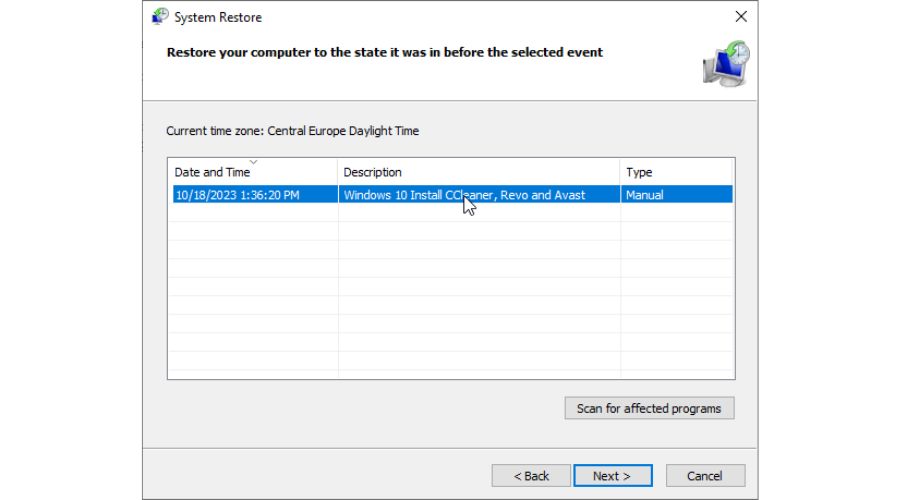The height and width of the screenshot is (500, 900).
Task: Select the 10/18/2023 1:36:20 PM restore point
Action: (x=237, y=195)
